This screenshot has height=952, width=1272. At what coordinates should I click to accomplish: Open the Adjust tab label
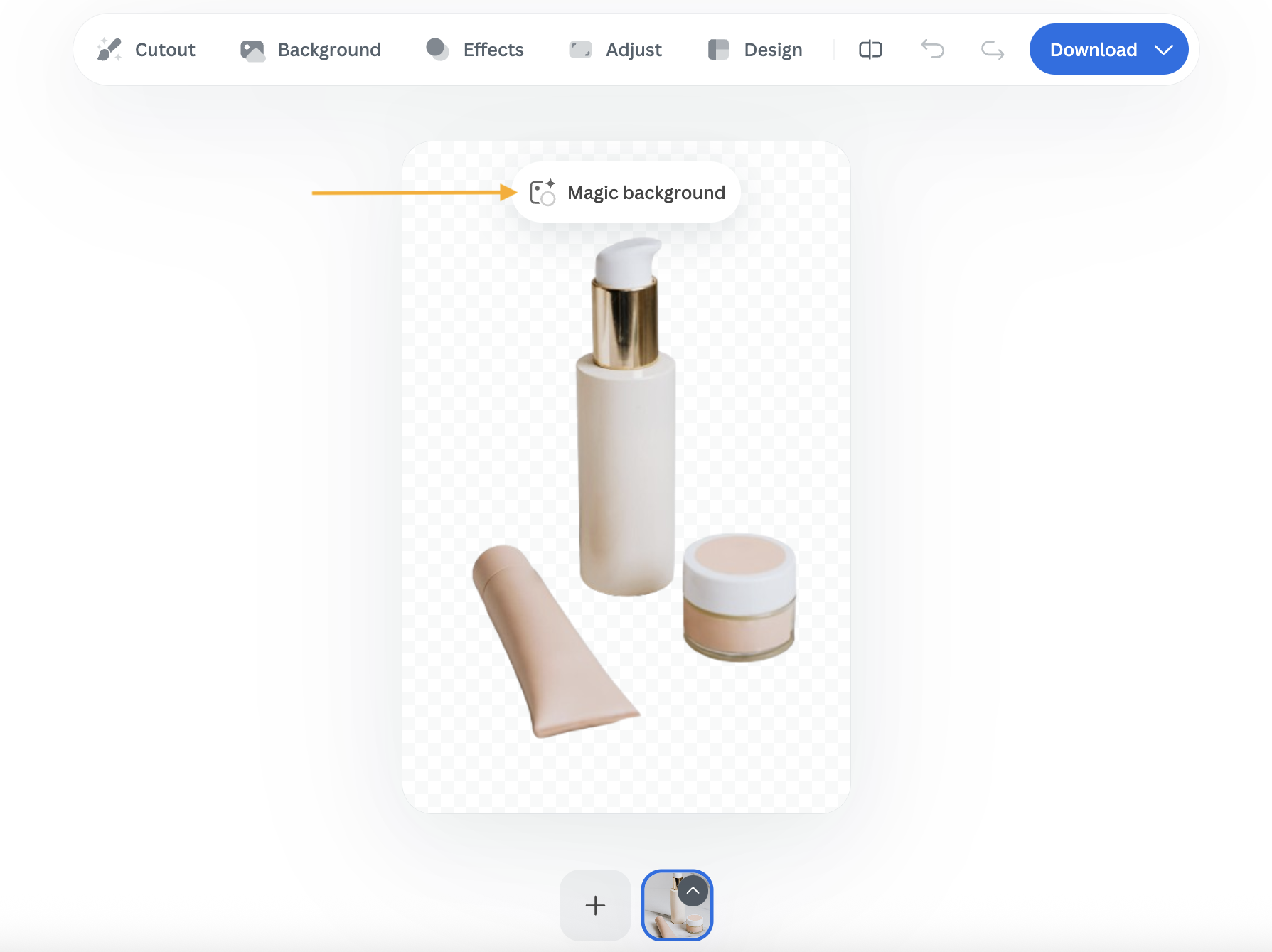[x=634, y=50]
